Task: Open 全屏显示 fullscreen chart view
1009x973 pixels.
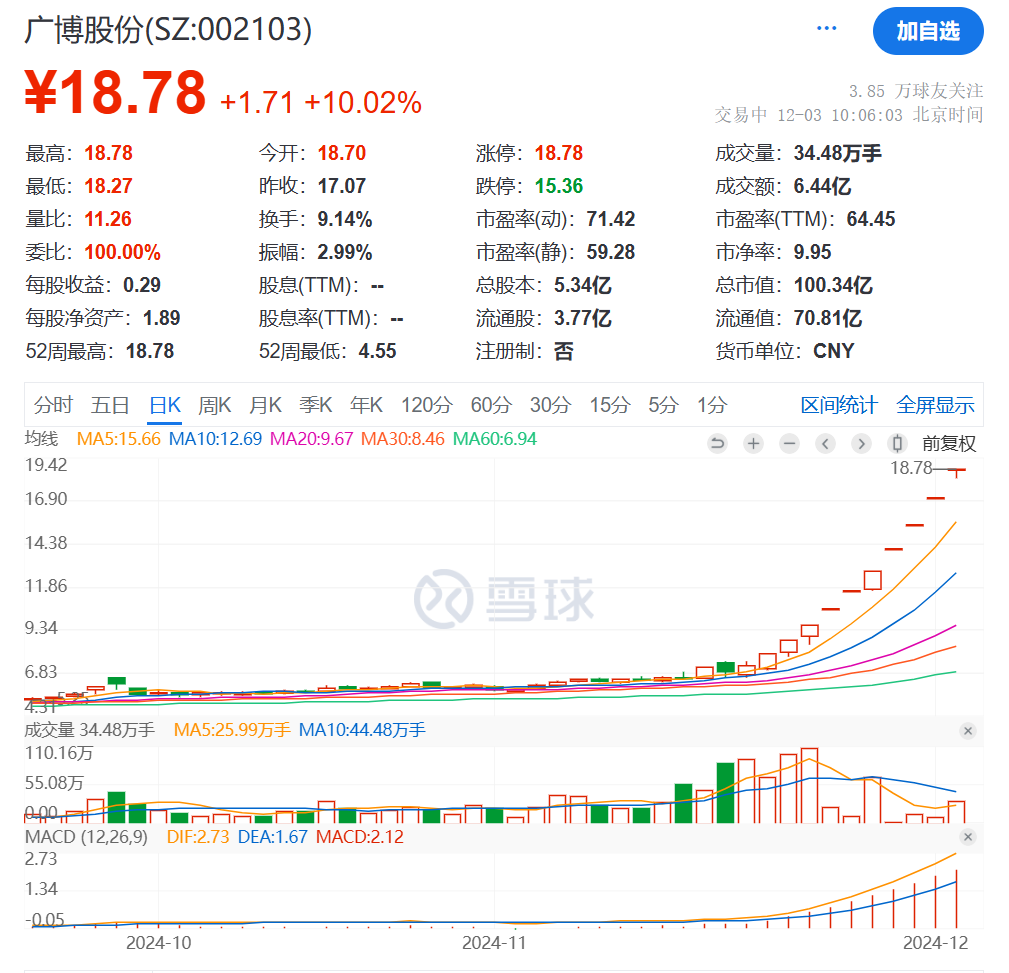Action: (x=935, y=405)
